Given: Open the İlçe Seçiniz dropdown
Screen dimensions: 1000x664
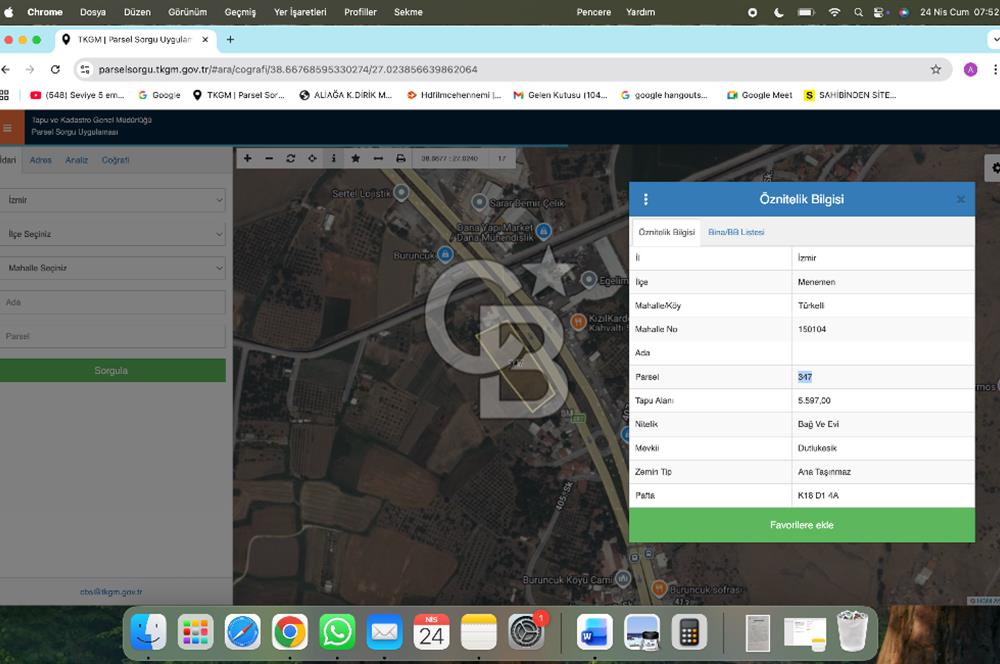Looking at the screenshot, I should coord(113,234).
